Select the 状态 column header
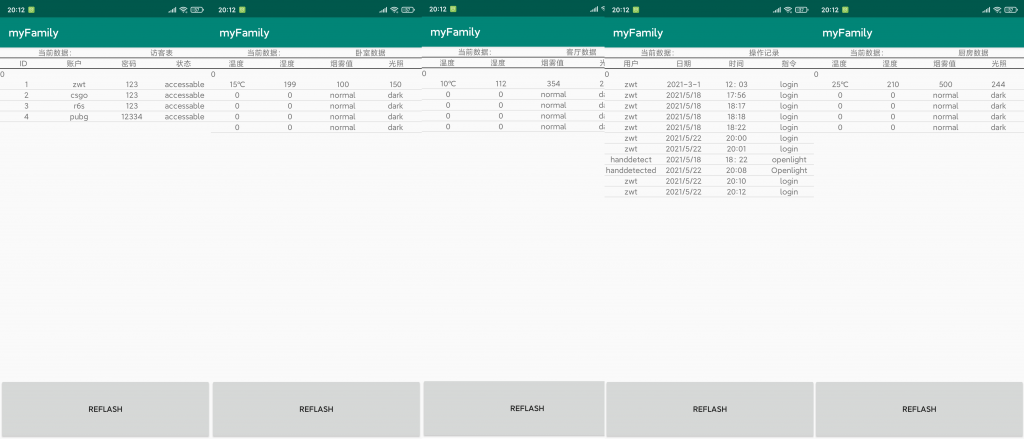The image size is (1024, 439). tap(184, 63)
